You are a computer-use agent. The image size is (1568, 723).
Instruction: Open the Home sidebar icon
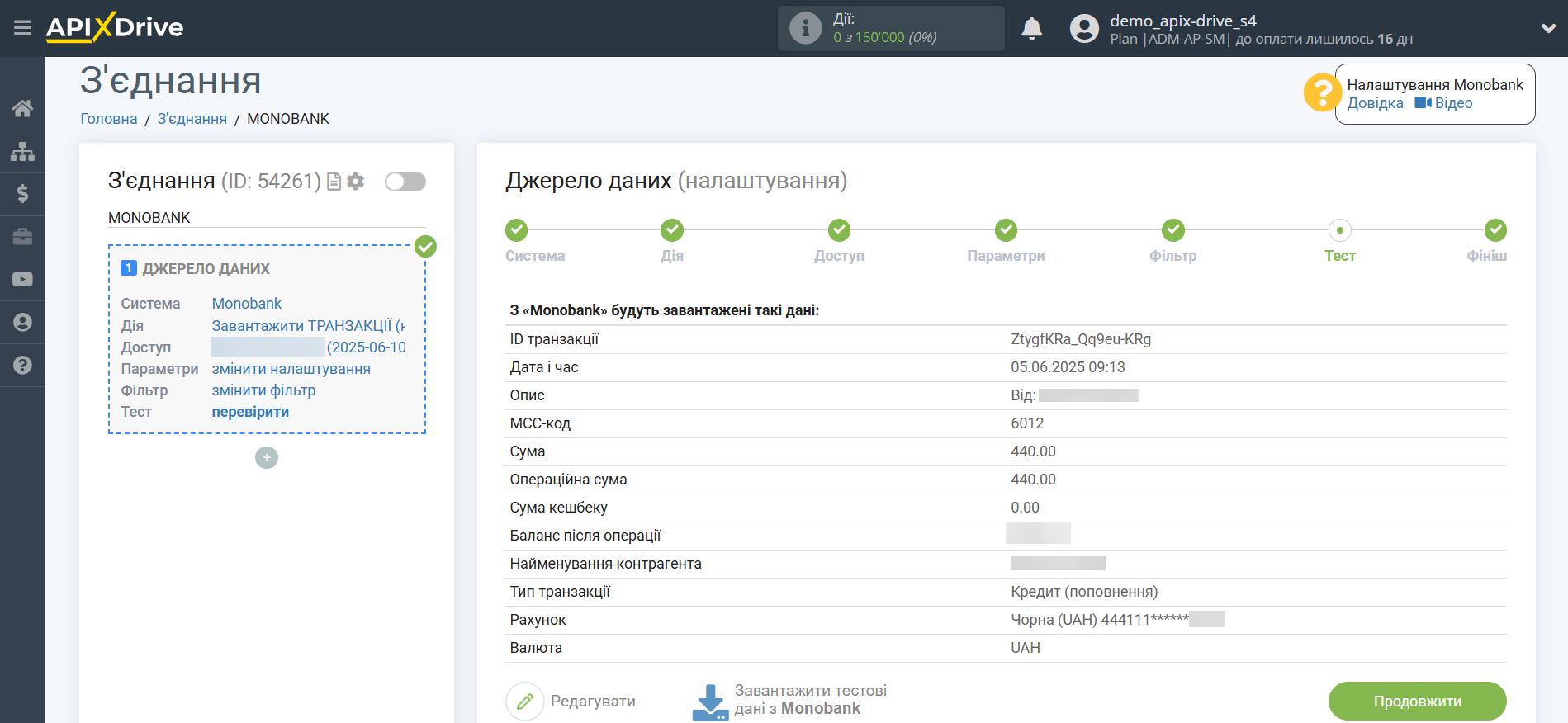(x=22, y=108)
